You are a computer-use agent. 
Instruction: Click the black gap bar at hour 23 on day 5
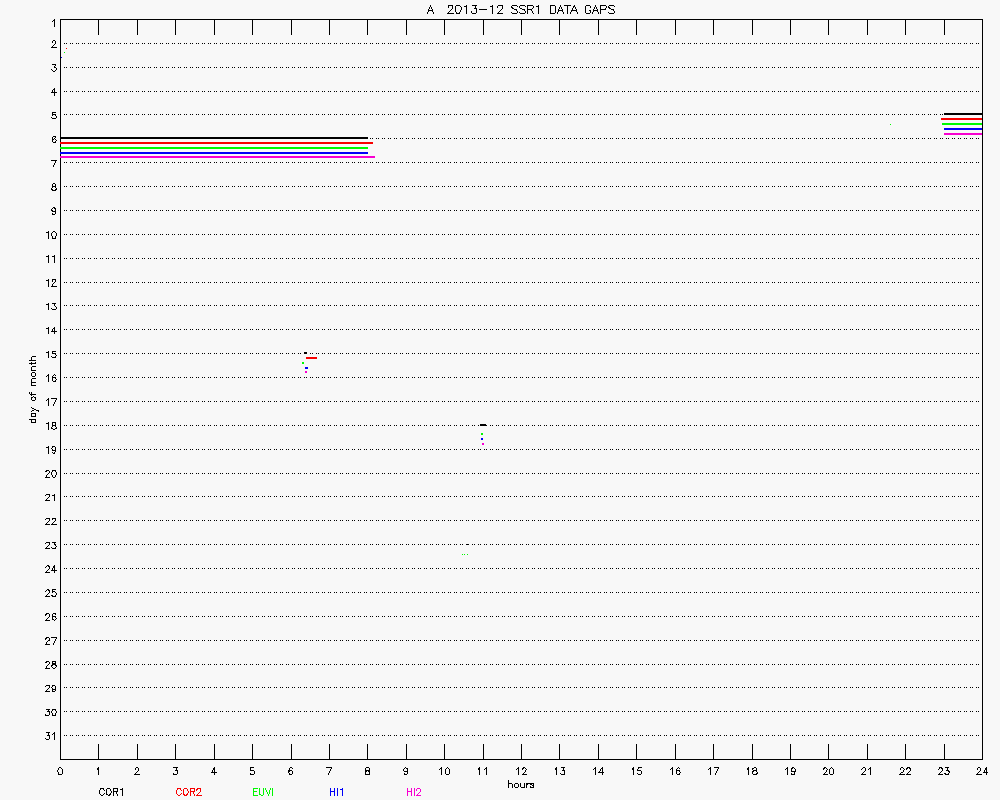tap(962, 114)
